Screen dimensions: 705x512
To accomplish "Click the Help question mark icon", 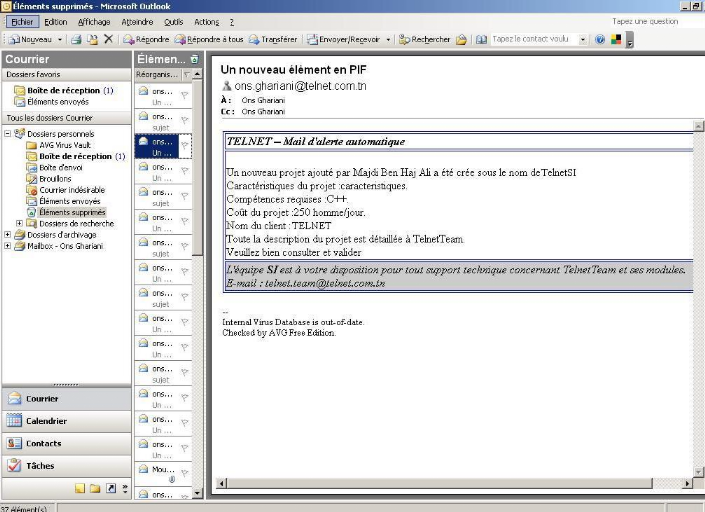I will click(x=600, y=40).
